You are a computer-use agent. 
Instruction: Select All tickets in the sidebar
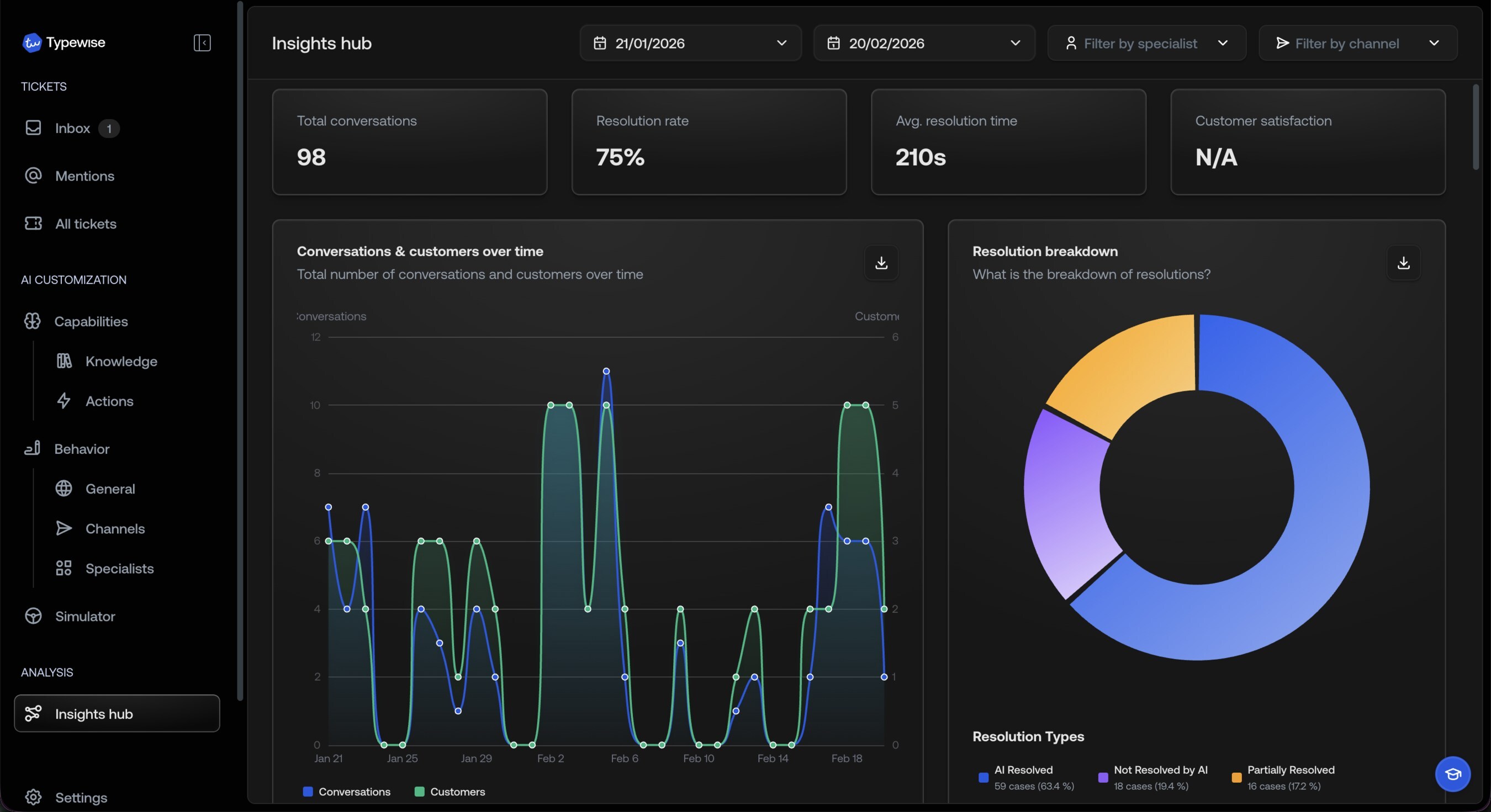click(x=86, y=224)
